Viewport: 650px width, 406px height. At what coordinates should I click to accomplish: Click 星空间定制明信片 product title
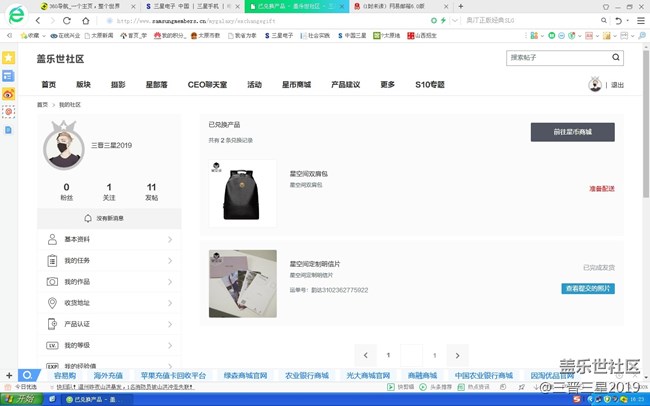(315, 264)
